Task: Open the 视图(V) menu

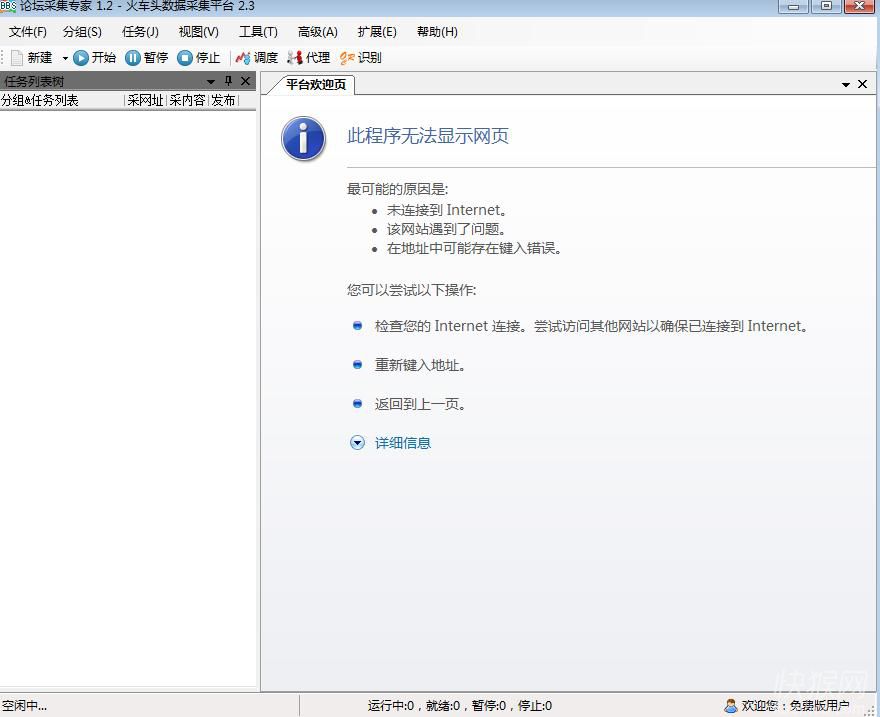Action: click(199, 32)
